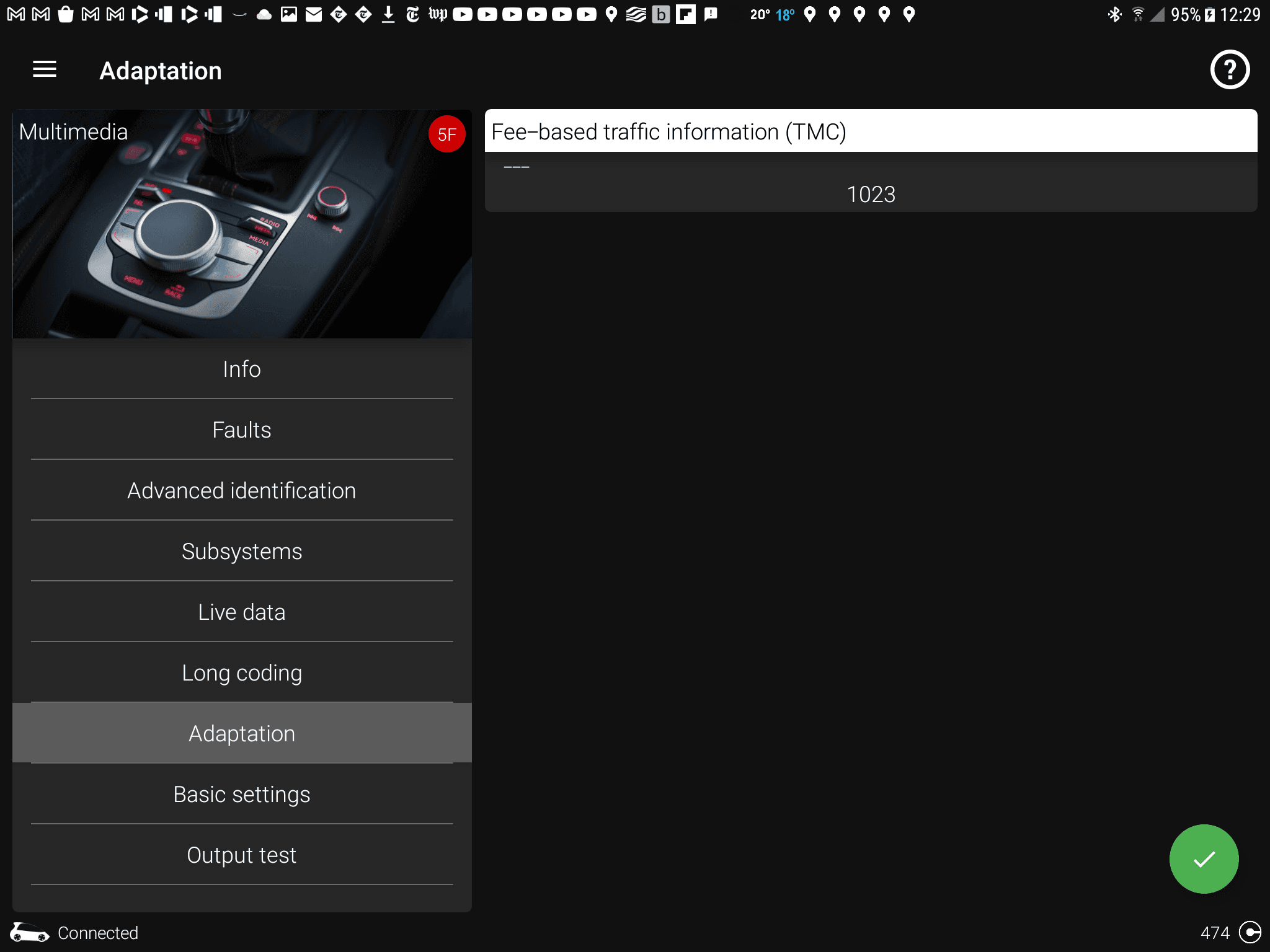The width and height of the screenshot is (1270, 952).
Task: Open Live data view
Action: (242, 612)
